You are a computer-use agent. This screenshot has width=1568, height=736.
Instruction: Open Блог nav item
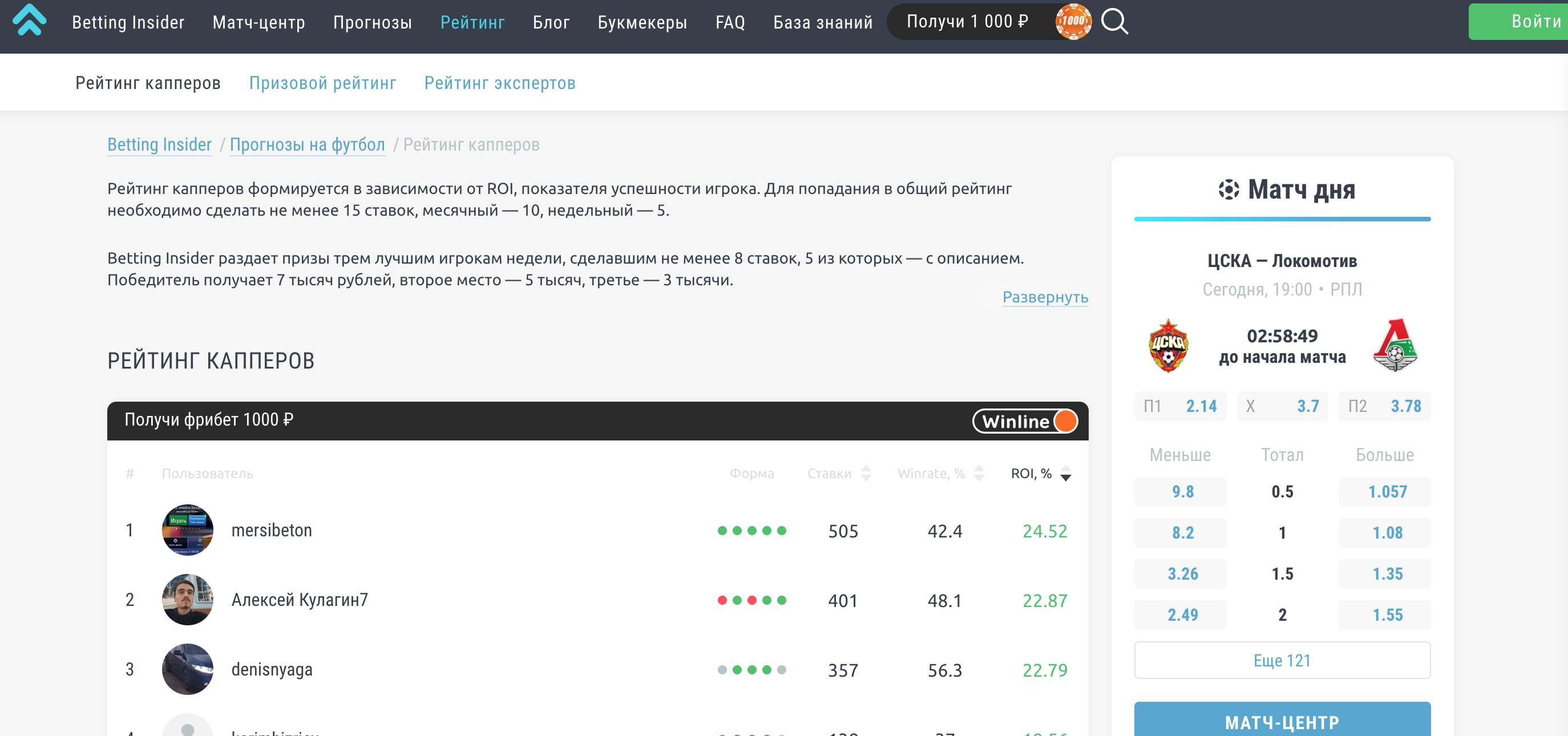[551, 22]
